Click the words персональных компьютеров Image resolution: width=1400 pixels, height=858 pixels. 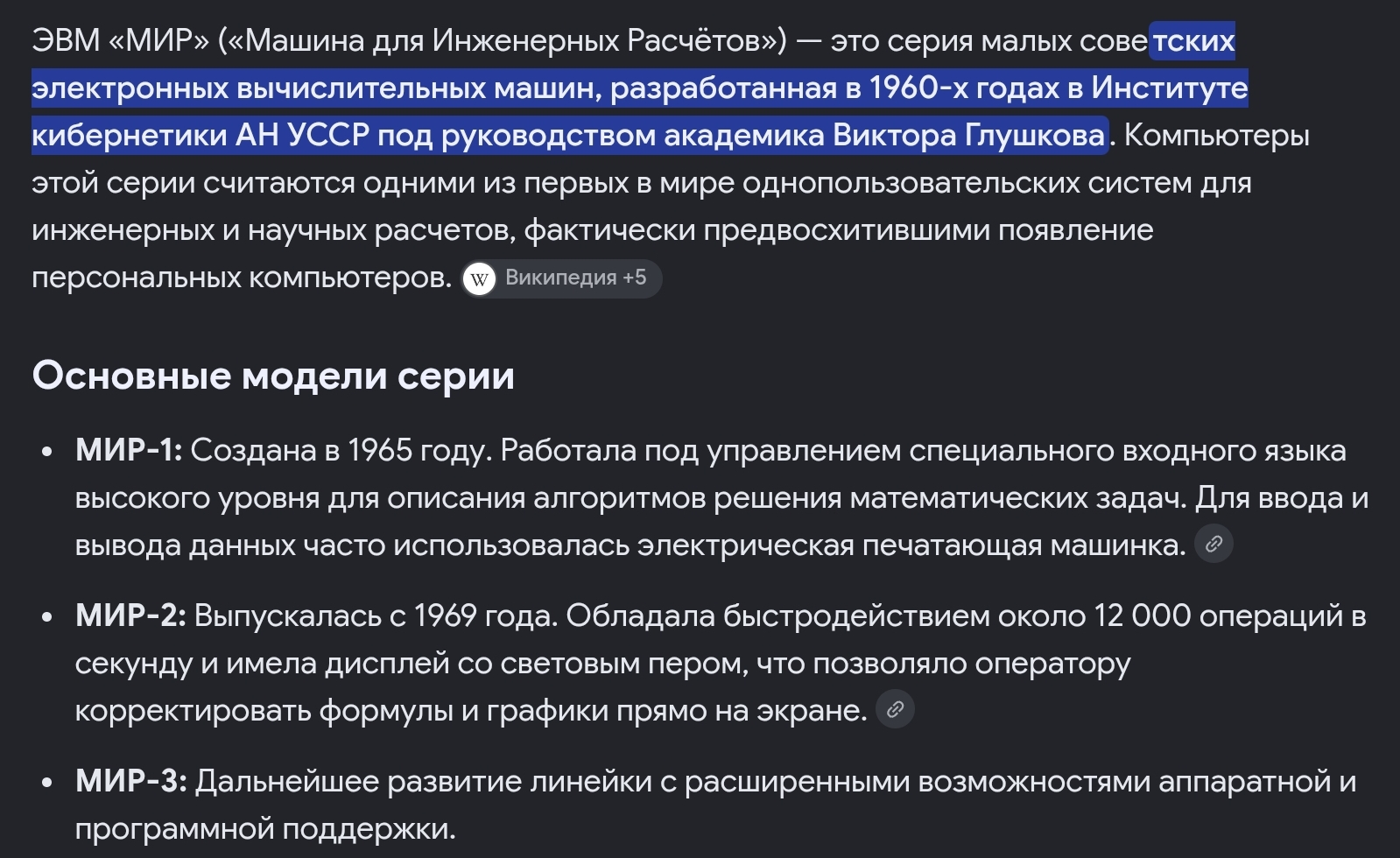point(242,278)
